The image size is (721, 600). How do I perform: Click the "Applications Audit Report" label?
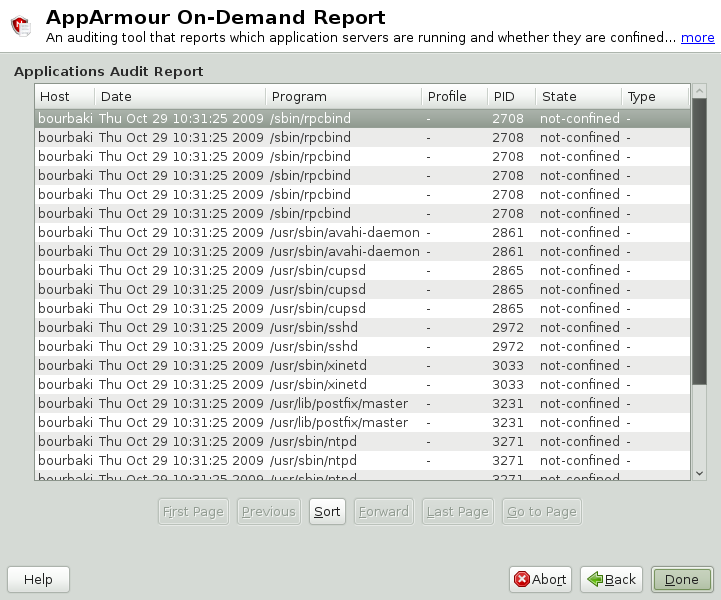tap(109, 72)
